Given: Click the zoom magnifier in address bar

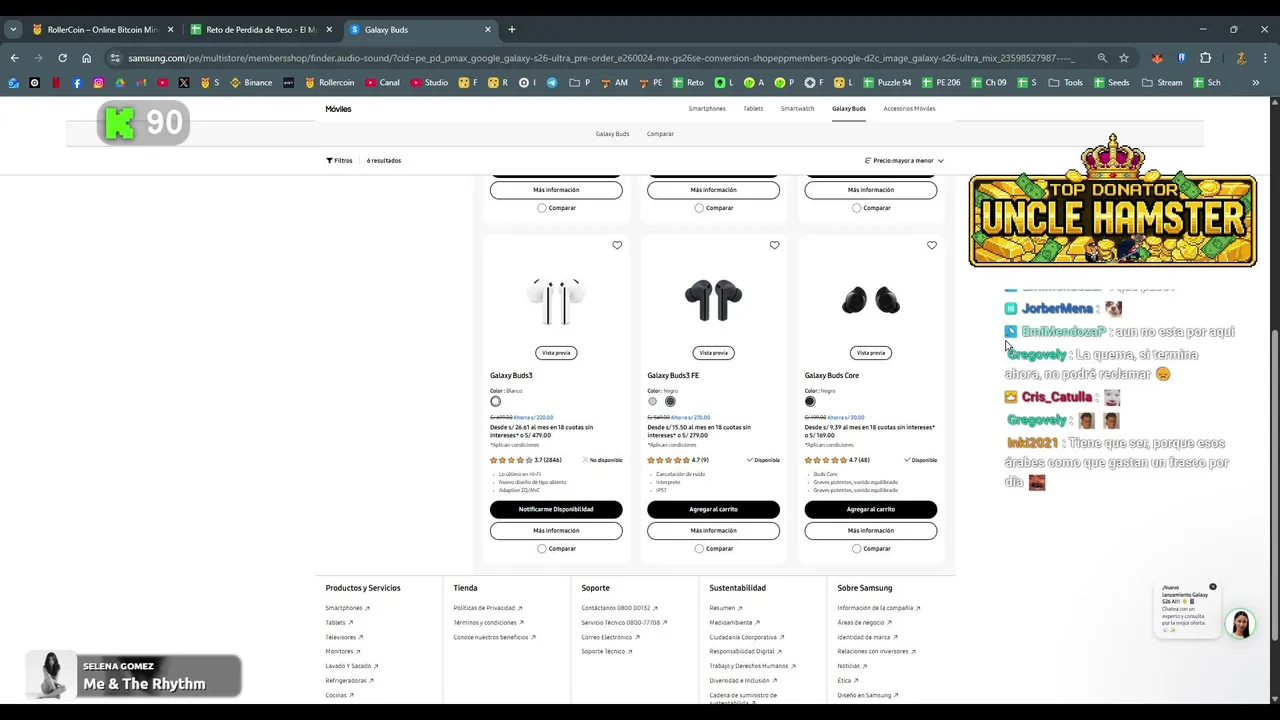Looking at the screenshot, I should click(1101, 58).
